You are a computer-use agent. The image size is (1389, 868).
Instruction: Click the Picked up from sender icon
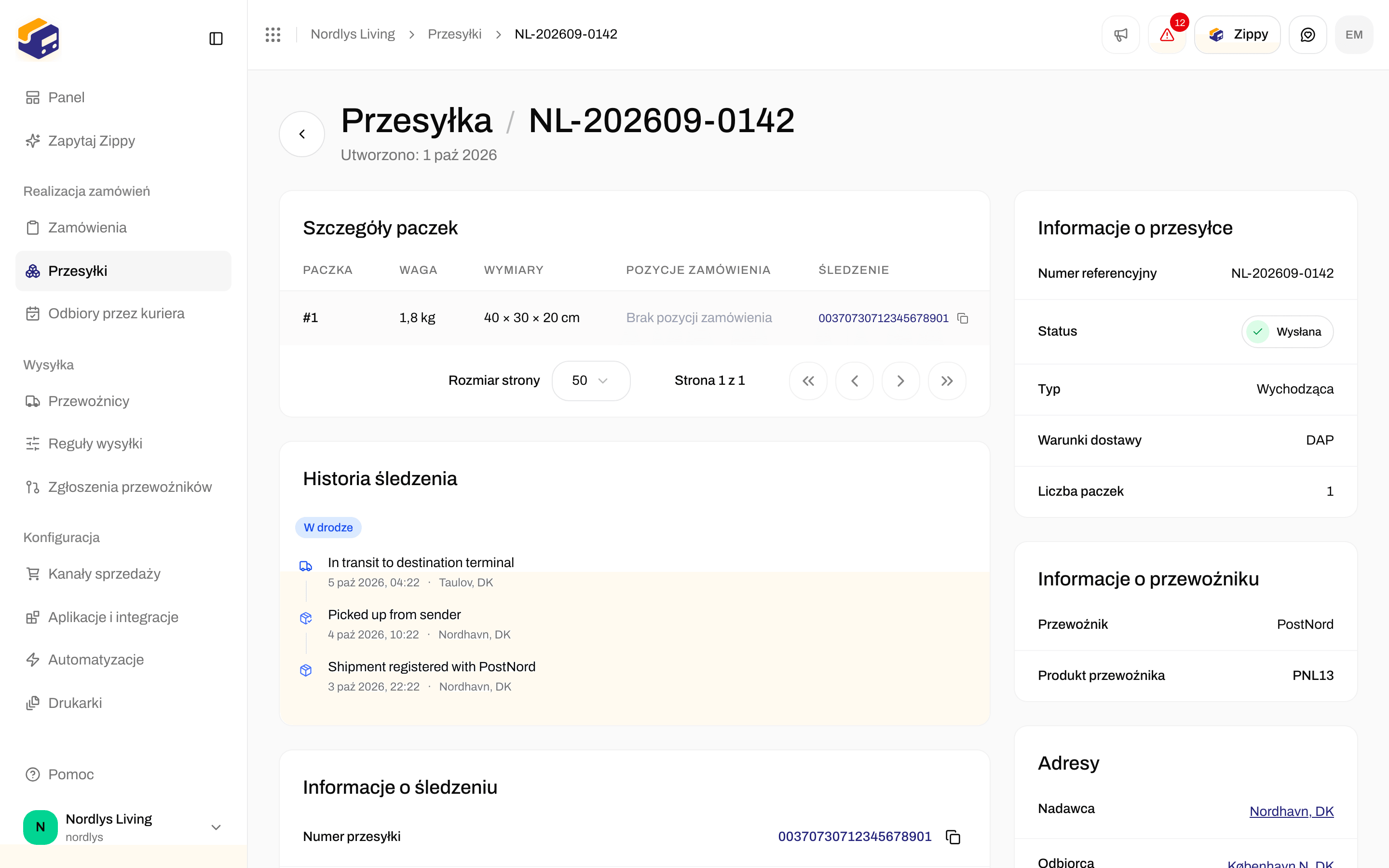pos(306,618)
